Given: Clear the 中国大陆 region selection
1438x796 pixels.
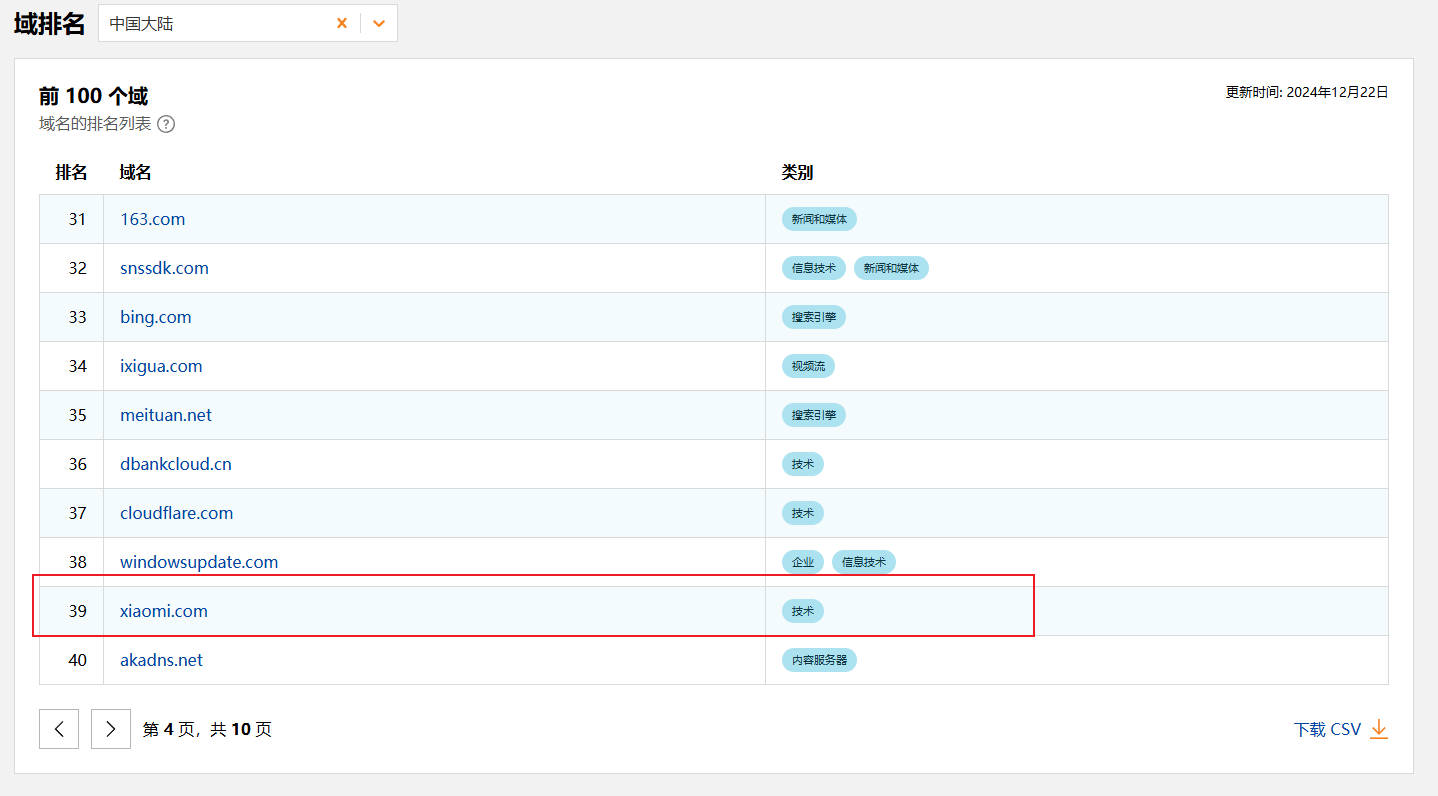Looking at the screenshot, I should point(342,23).
